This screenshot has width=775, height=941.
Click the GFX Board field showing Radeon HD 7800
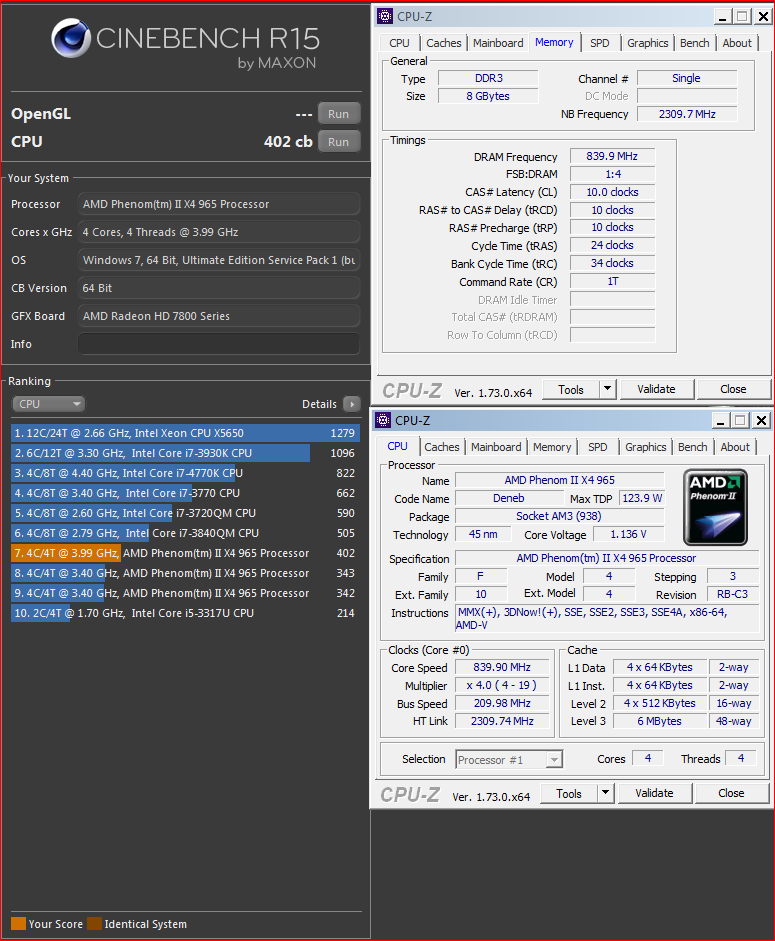pyautogui.click(x=219, y=316)
